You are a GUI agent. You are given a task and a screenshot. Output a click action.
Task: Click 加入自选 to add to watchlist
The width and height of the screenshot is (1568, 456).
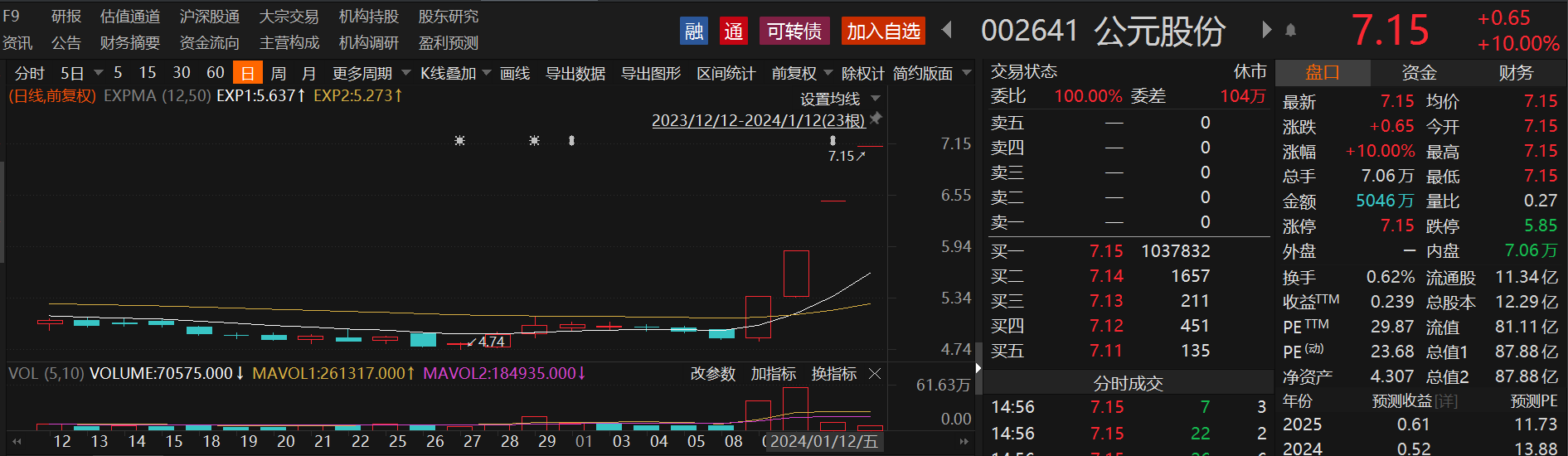point(883,31)
